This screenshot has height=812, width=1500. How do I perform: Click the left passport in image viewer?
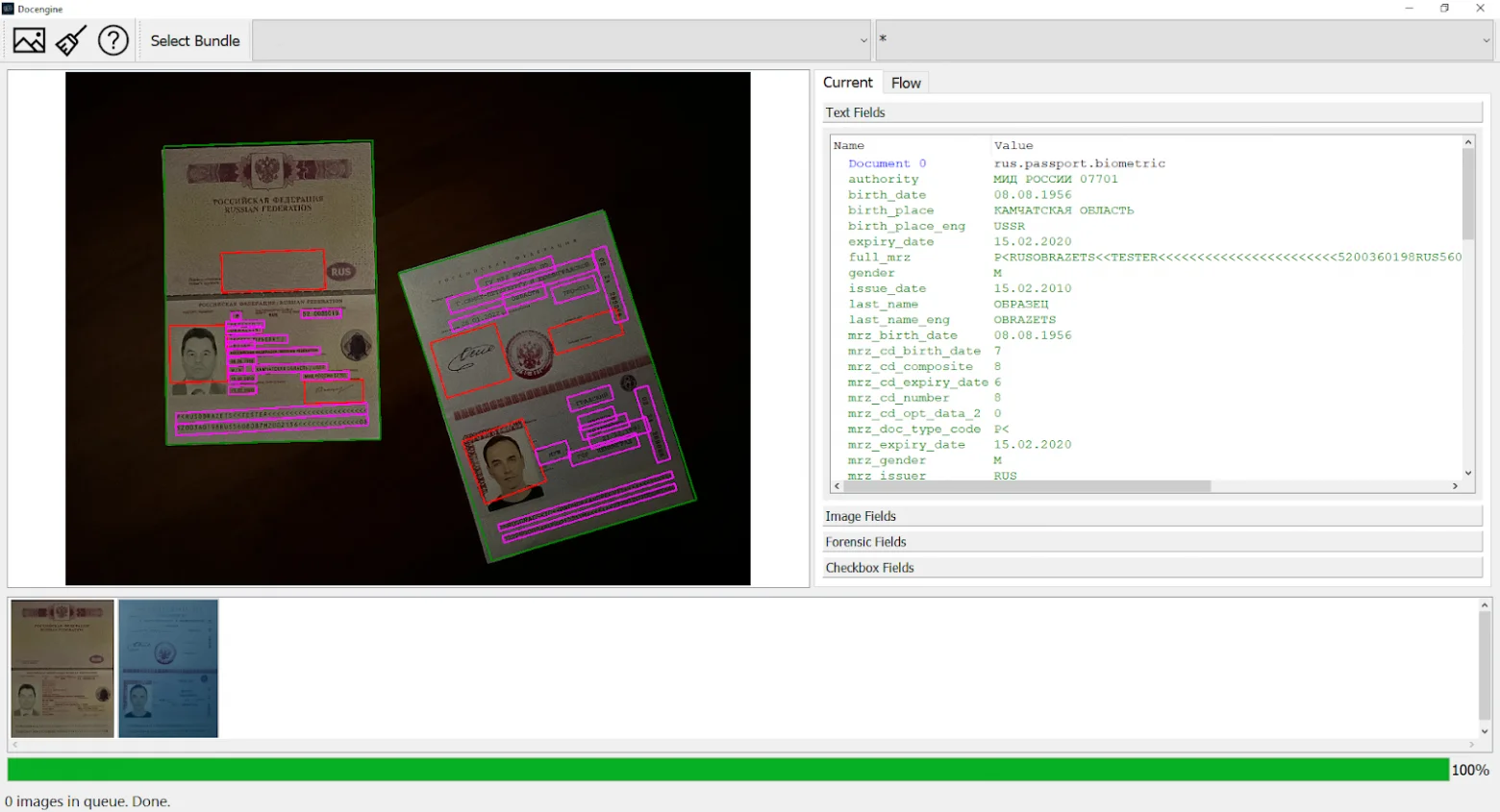[271, 293]
